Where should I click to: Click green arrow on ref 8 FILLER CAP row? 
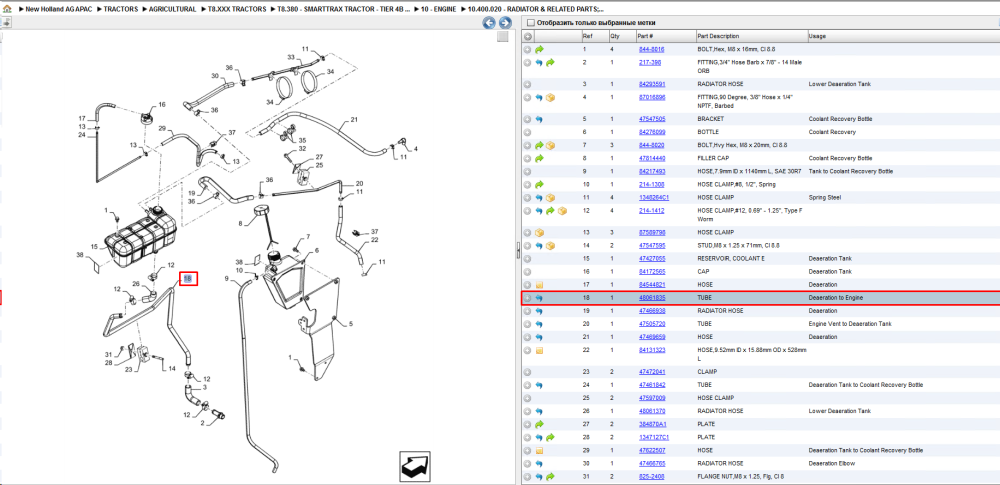pos(540,158)
